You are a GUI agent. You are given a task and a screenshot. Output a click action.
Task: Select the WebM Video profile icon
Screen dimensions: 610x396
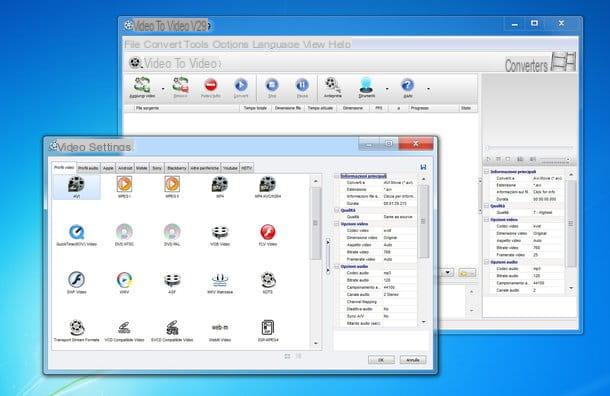220,328
